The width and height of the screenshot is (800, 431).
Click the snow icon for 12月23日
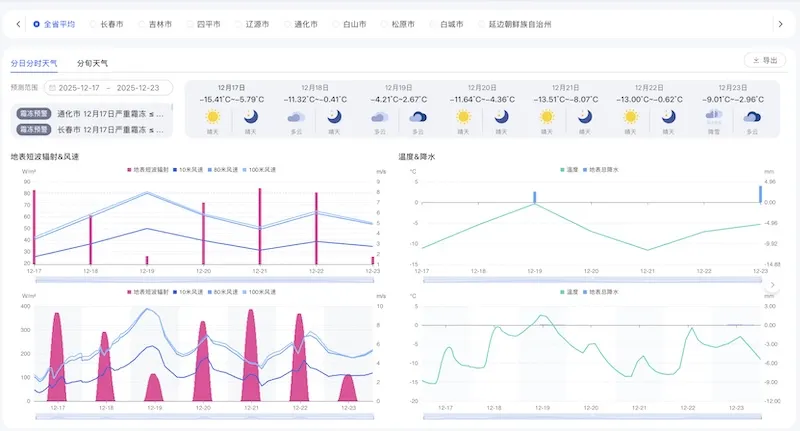pos(714,117)
